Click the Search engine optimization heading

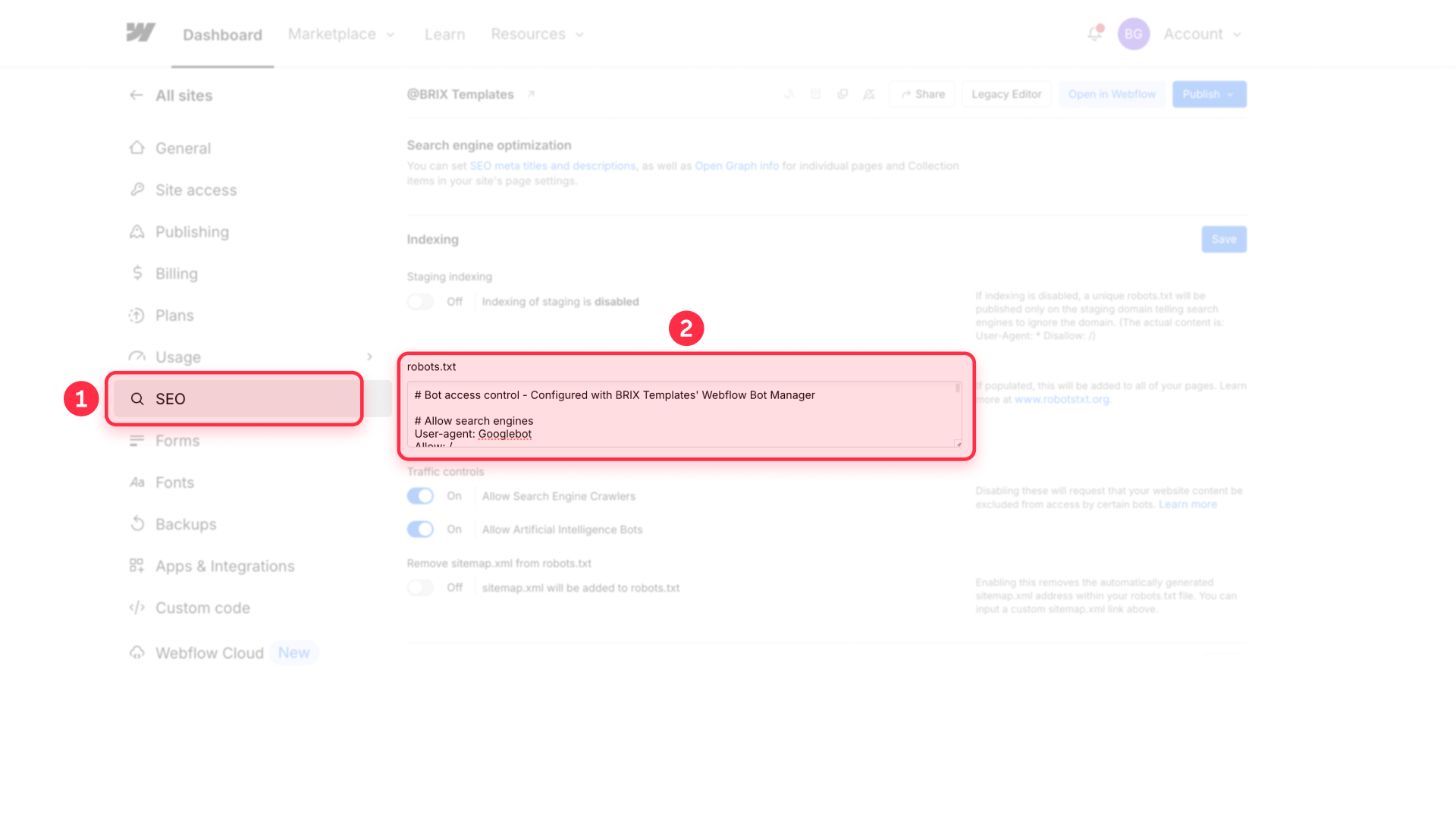489,145
